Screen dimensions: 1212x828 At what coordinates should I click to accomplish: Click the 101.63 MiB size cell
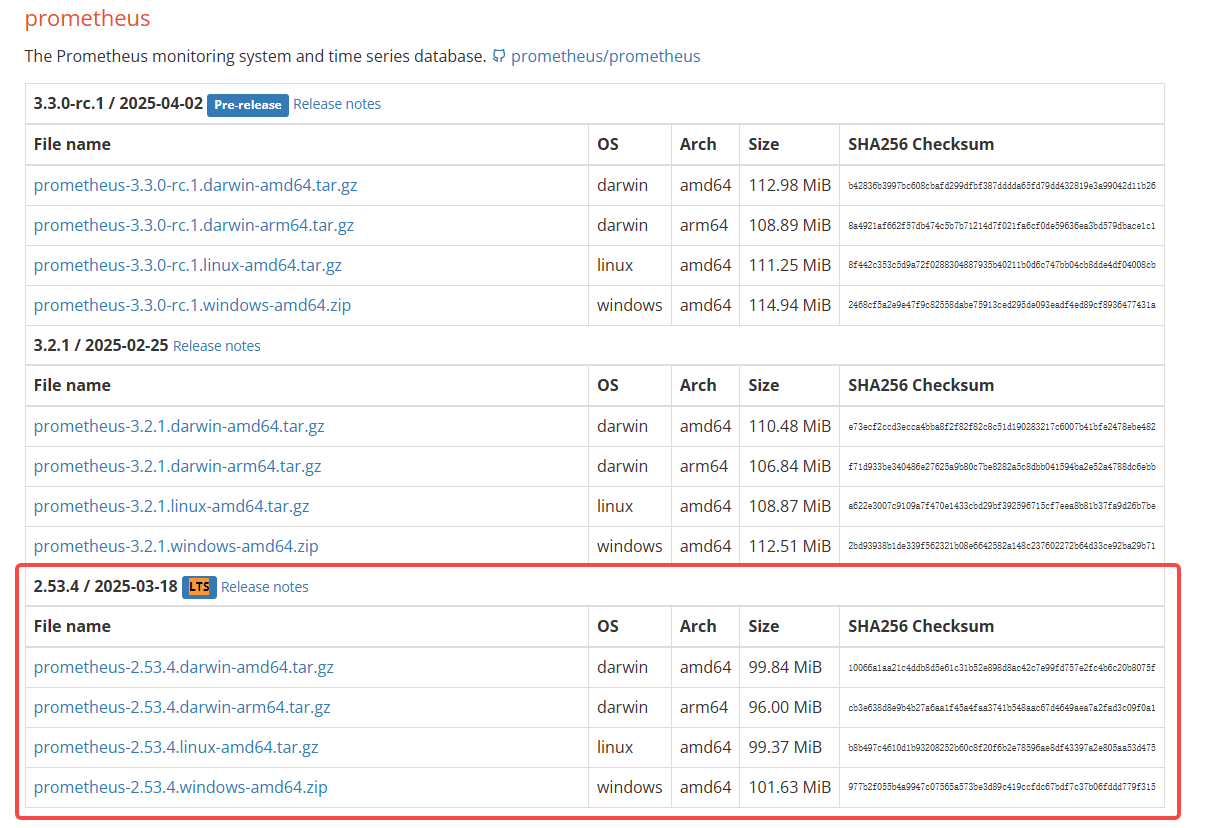point(790,787)
